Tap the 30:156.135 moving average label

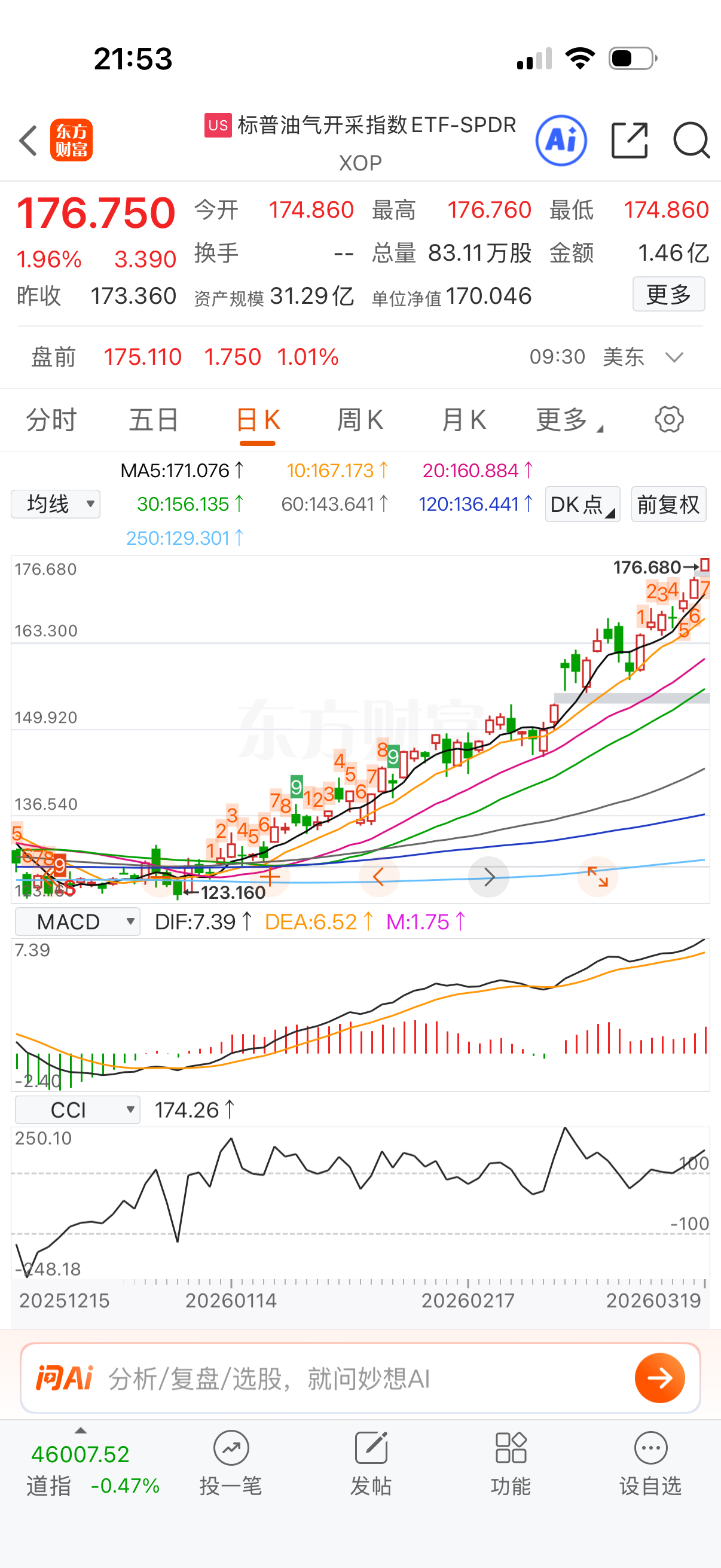191,504
